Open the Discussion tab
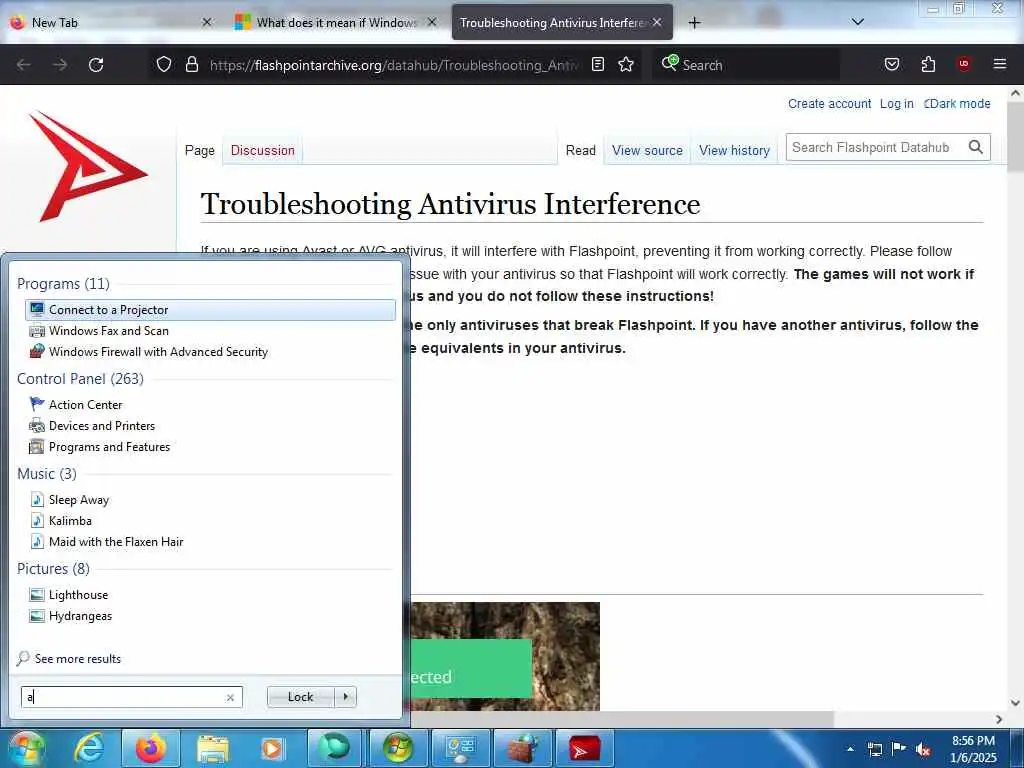This screenshot has width=1024, height=768. click(x=263, y=150)
